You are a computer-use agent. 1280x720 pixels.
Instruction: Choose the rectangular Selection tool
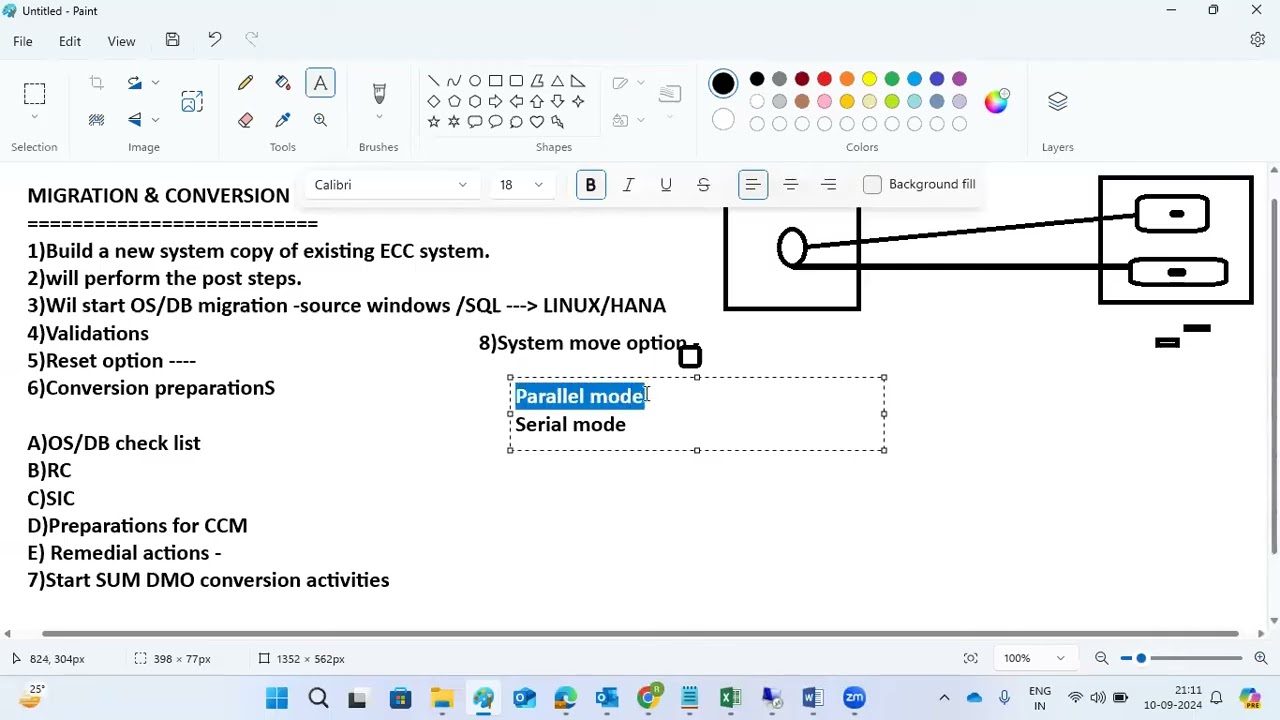coord(34,94)
